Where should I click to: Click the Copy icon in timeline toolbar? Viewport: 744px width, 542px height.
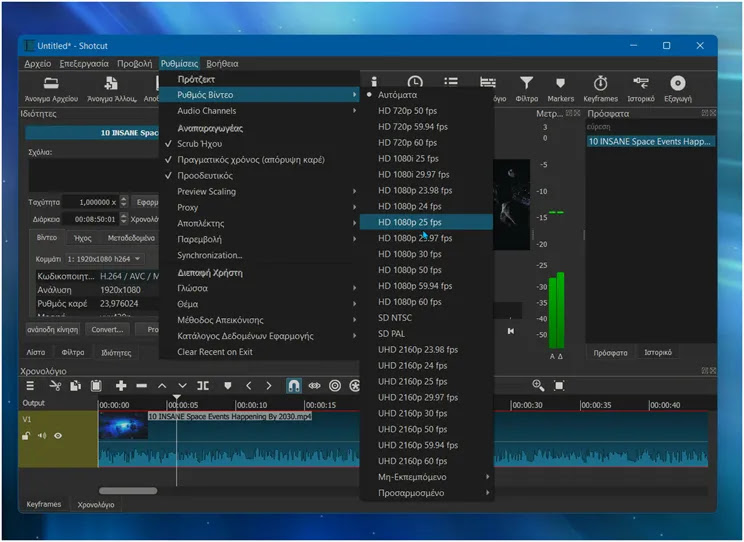(75, 386)
